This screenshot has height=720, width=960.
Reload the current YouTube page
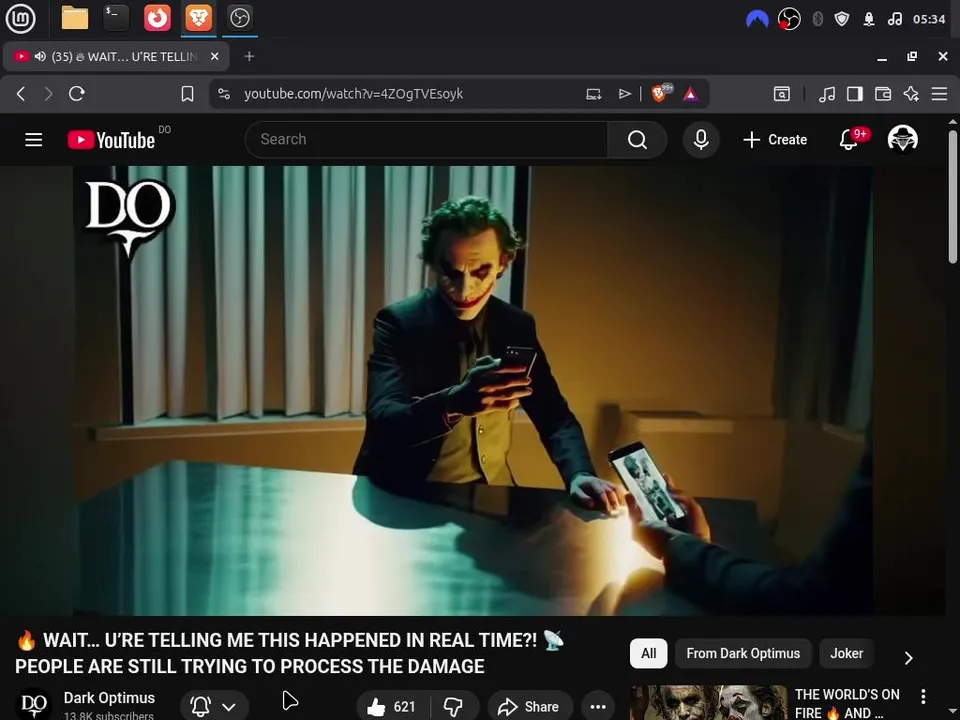77,94
